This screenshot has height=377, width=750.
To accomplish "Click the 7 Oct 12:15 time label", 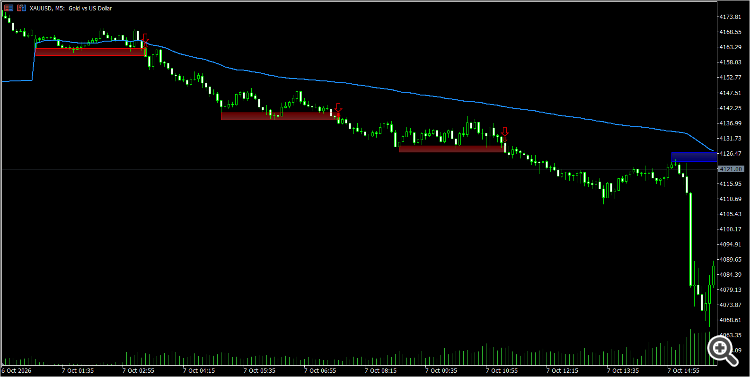I will coord(563,370).
